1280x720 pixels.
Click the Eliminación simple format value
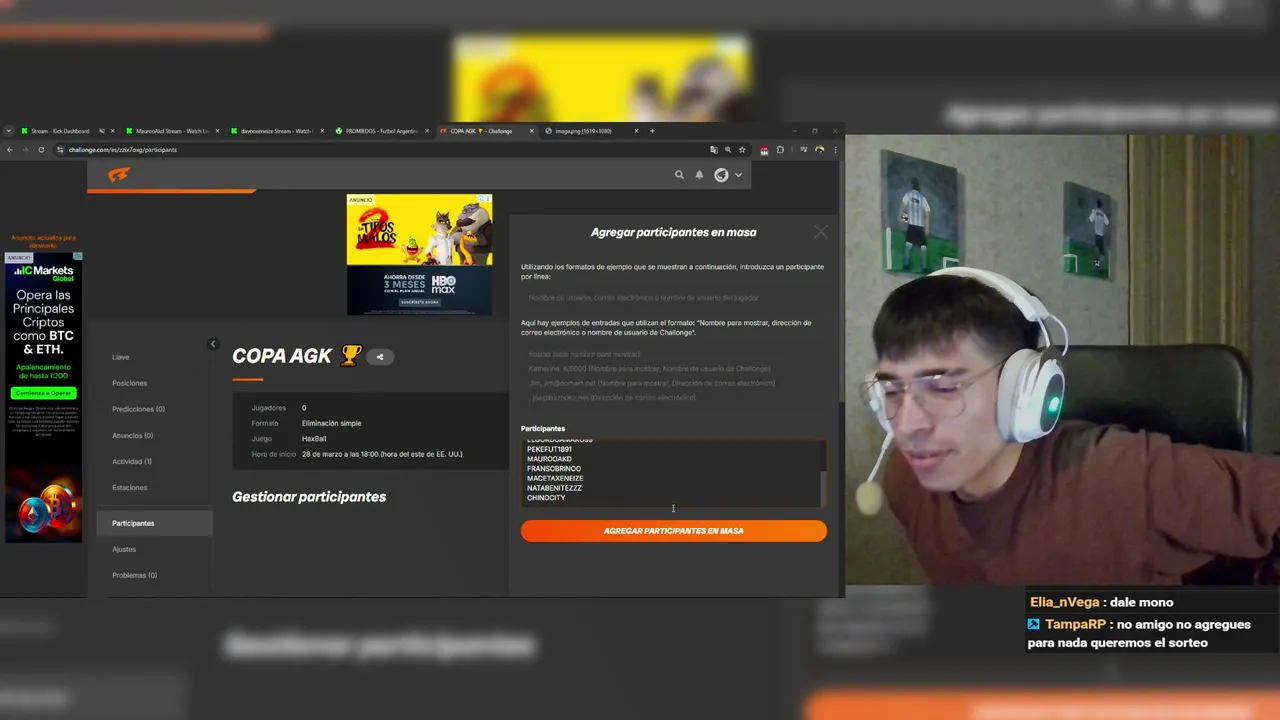point(331,423)
